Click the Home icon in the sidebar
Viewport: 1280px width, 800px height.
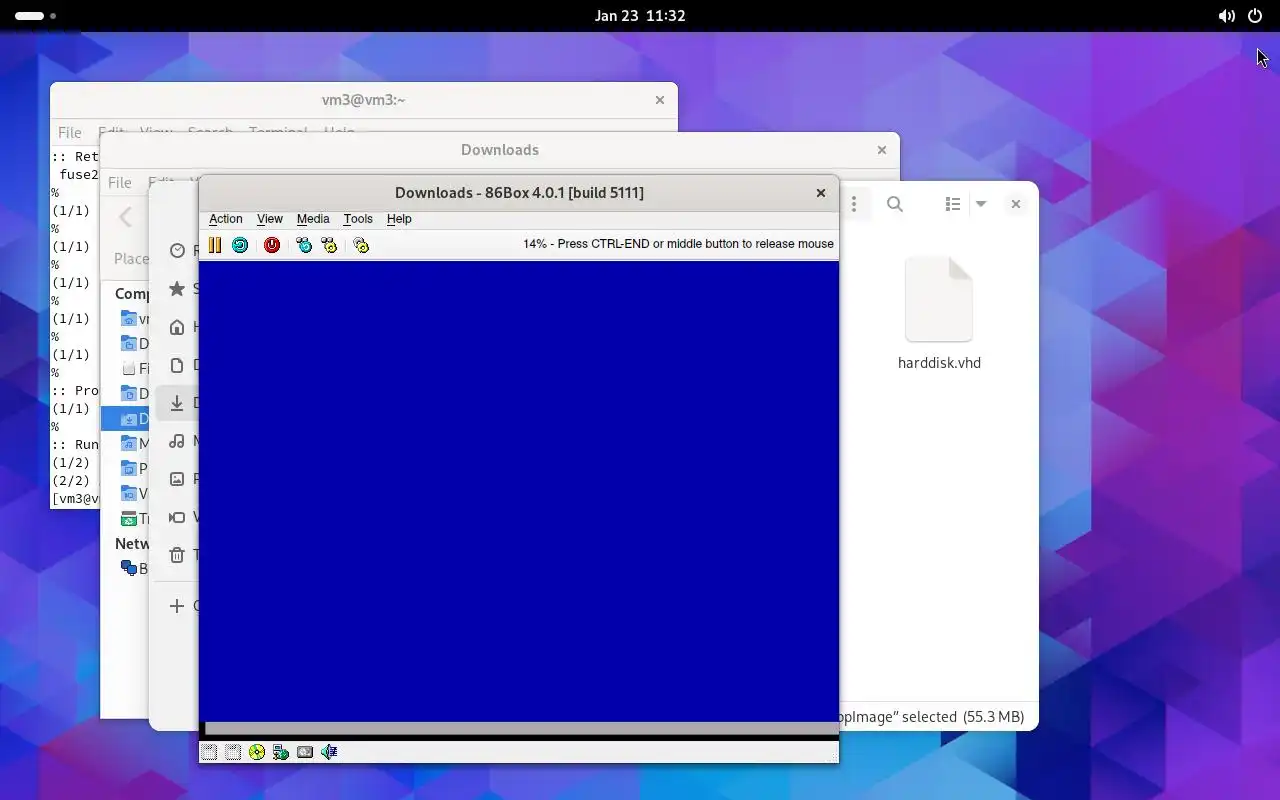point(177,327)
